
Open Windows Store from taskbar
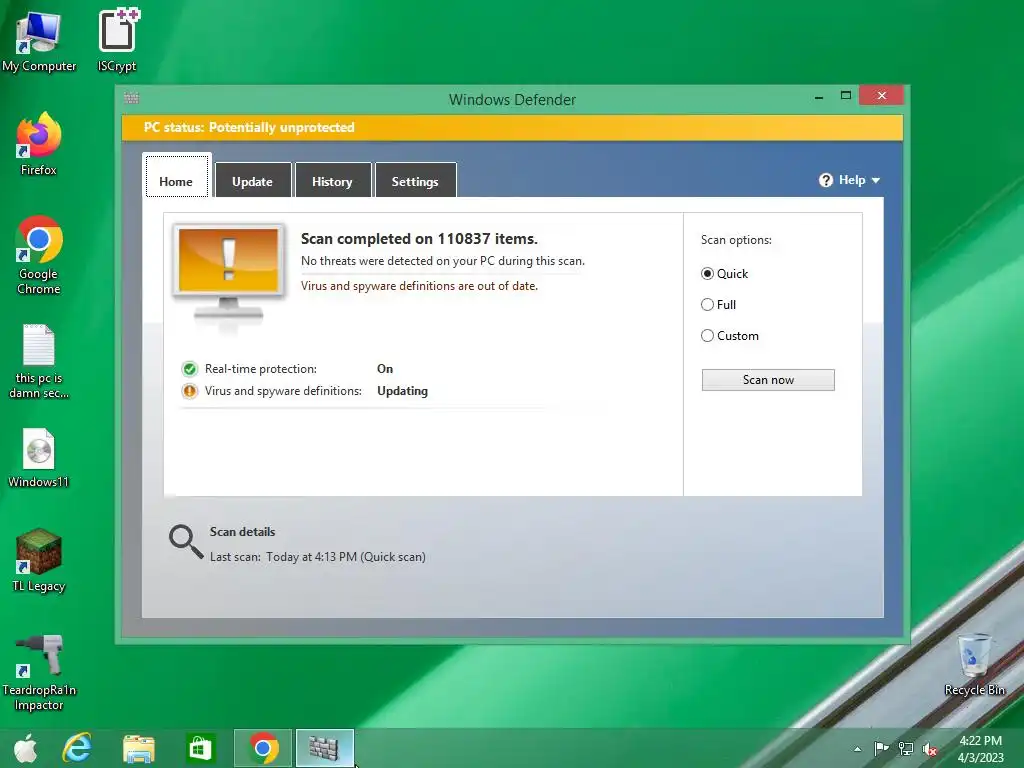click(x=200, y=748)
